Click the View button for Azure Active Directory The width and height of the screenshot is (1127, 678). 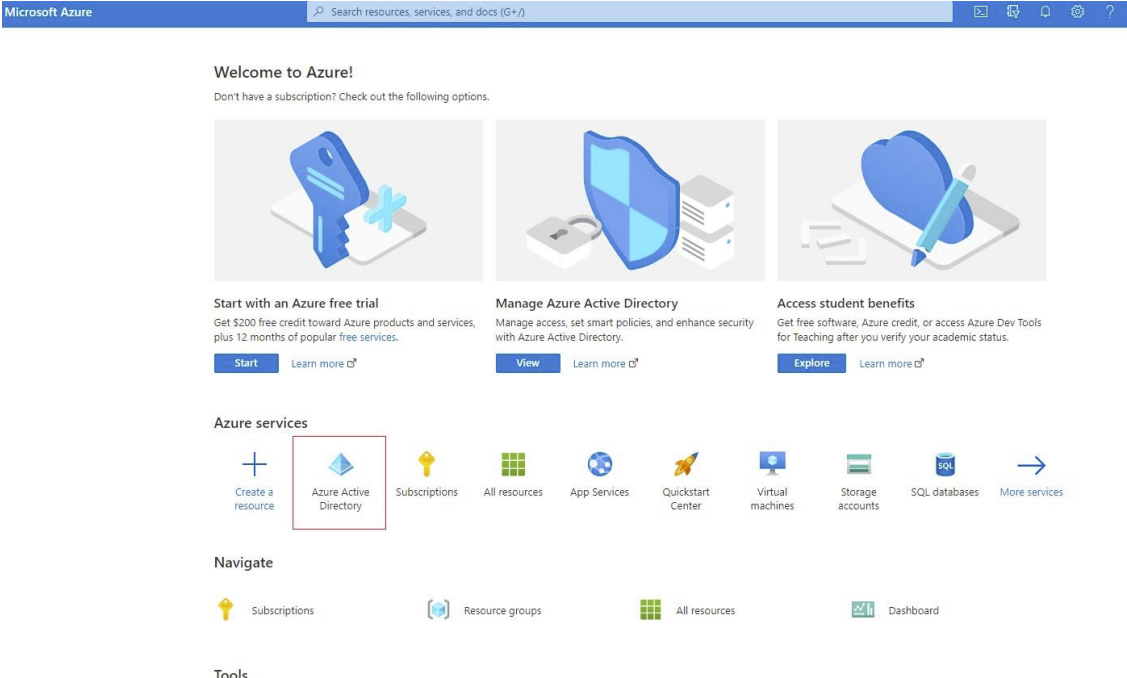(x=528, y=363)
